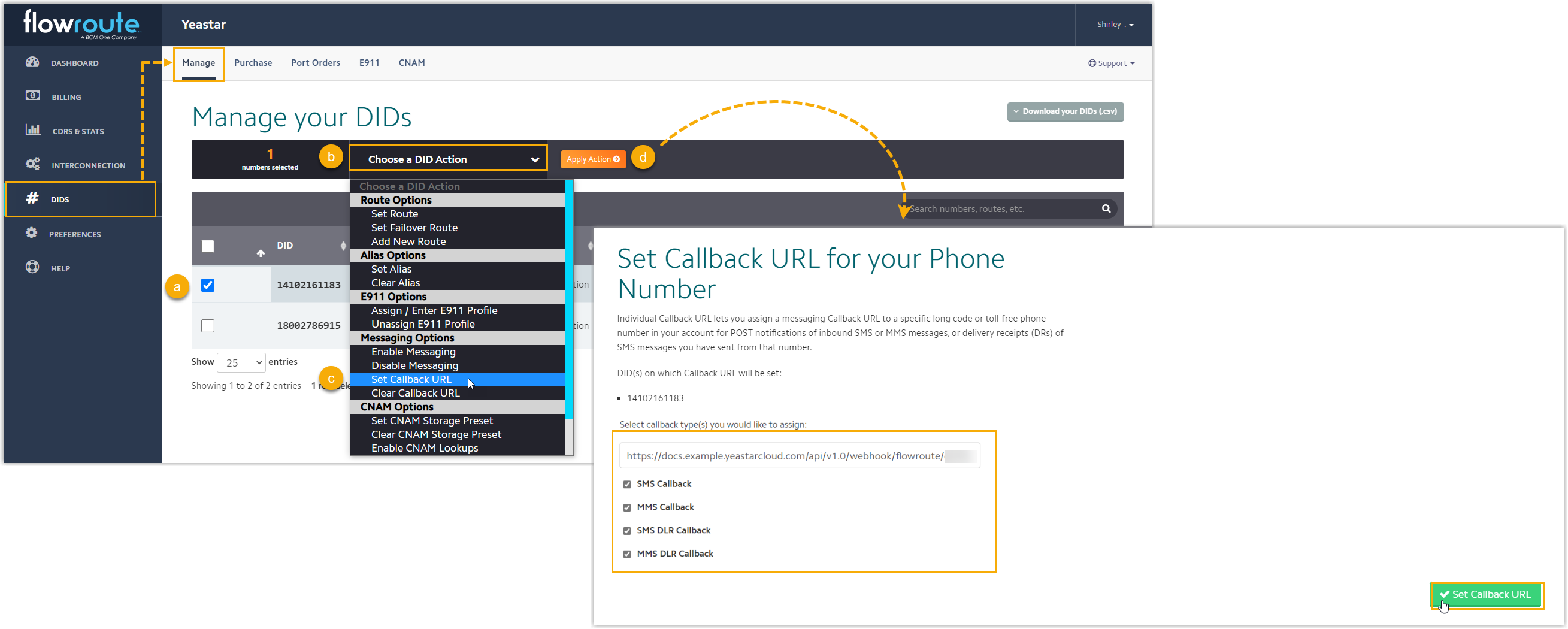Open Billing via its money icon
Screen dimensions: 1568x629
[x=32, y=96]
